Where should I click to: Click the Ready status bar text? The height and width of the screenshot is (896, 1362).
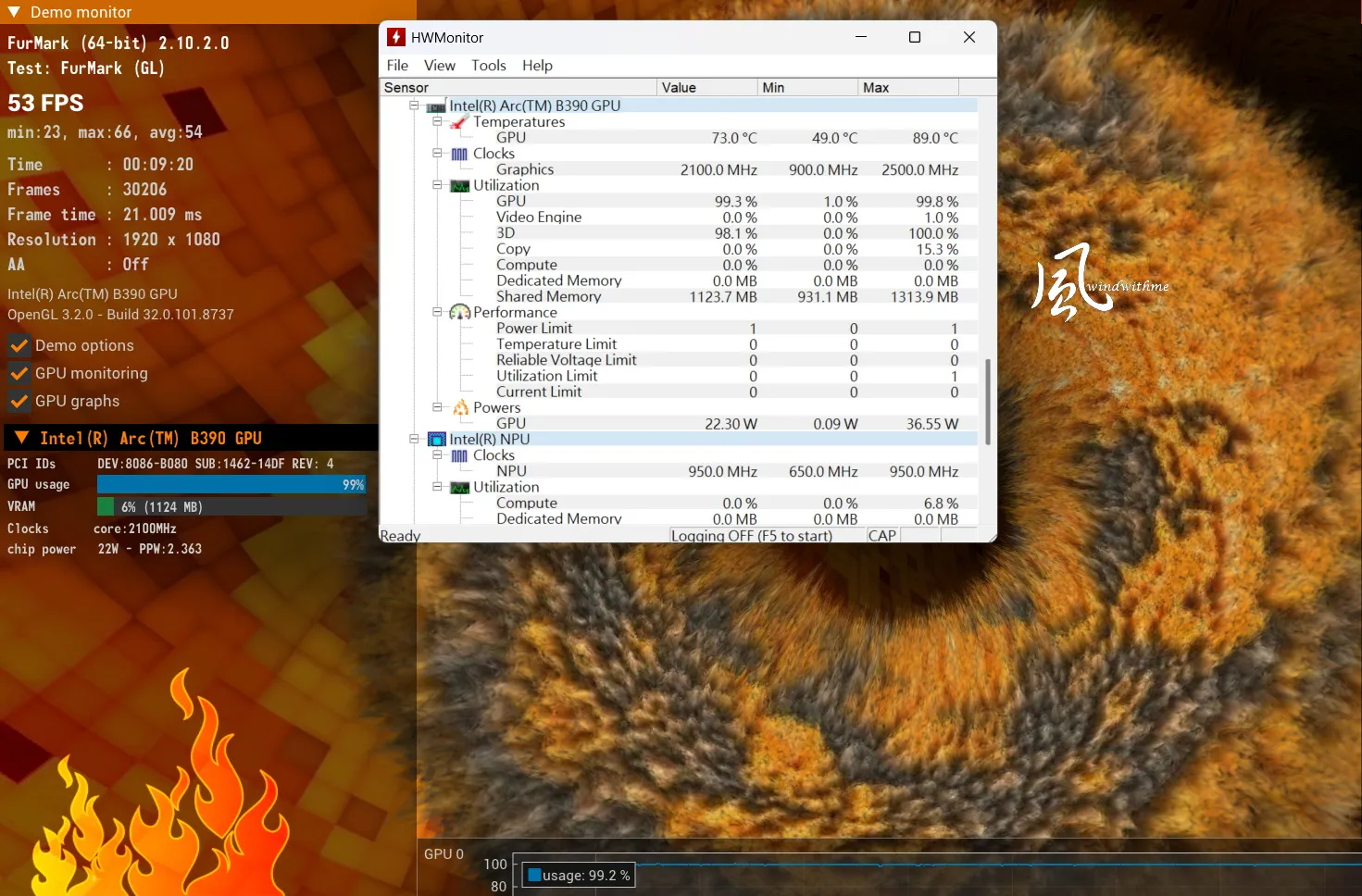[x=400, y=536]
